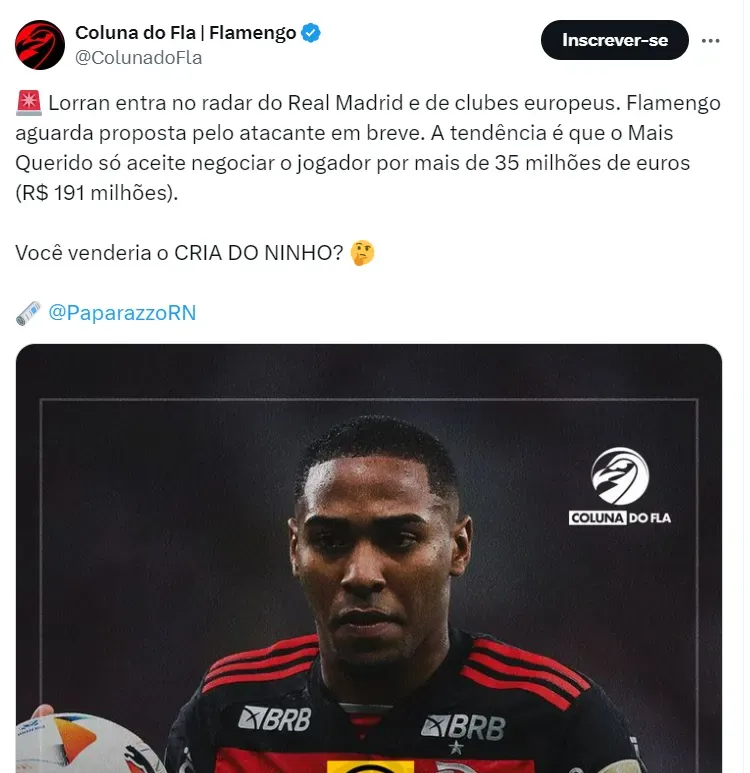Click the white flamingo watermark logo in photo
The image size is (750, 773).
620,476
